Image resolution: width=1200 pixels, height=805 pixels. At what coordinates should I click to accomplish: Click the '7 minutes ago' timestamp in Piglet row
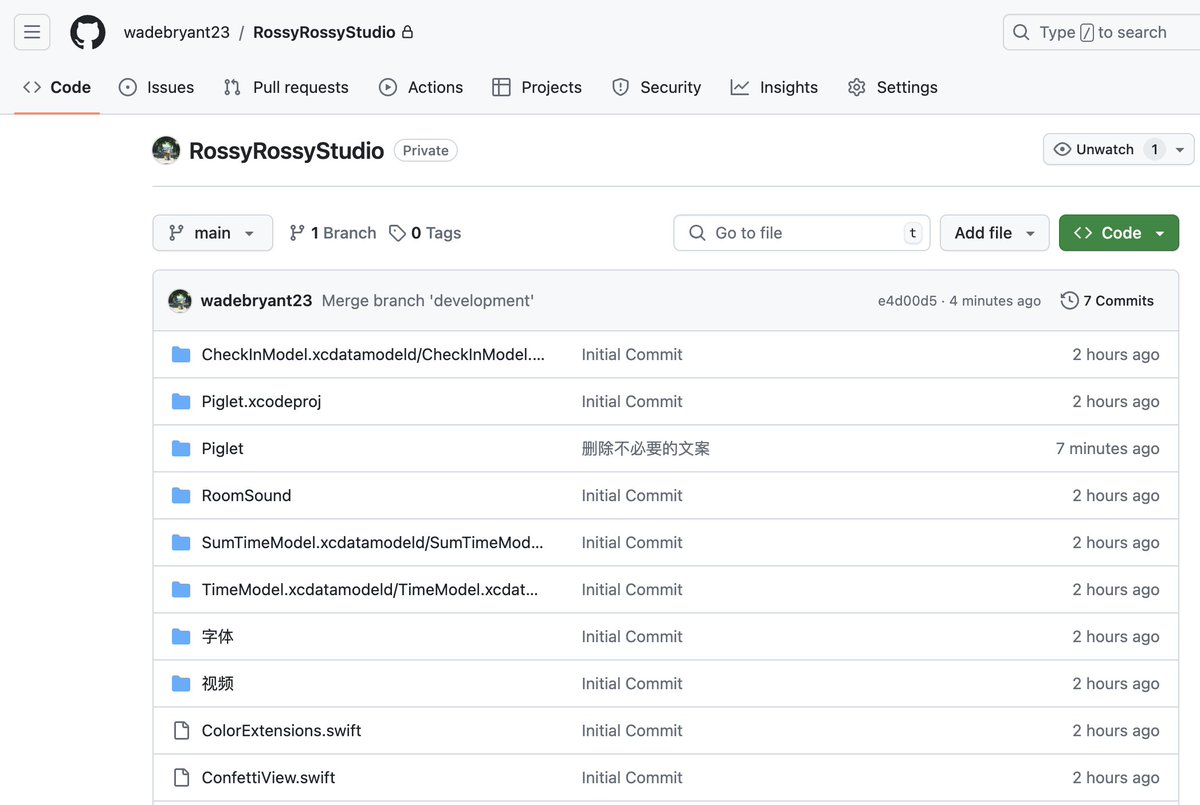(x=1107, y=448)
